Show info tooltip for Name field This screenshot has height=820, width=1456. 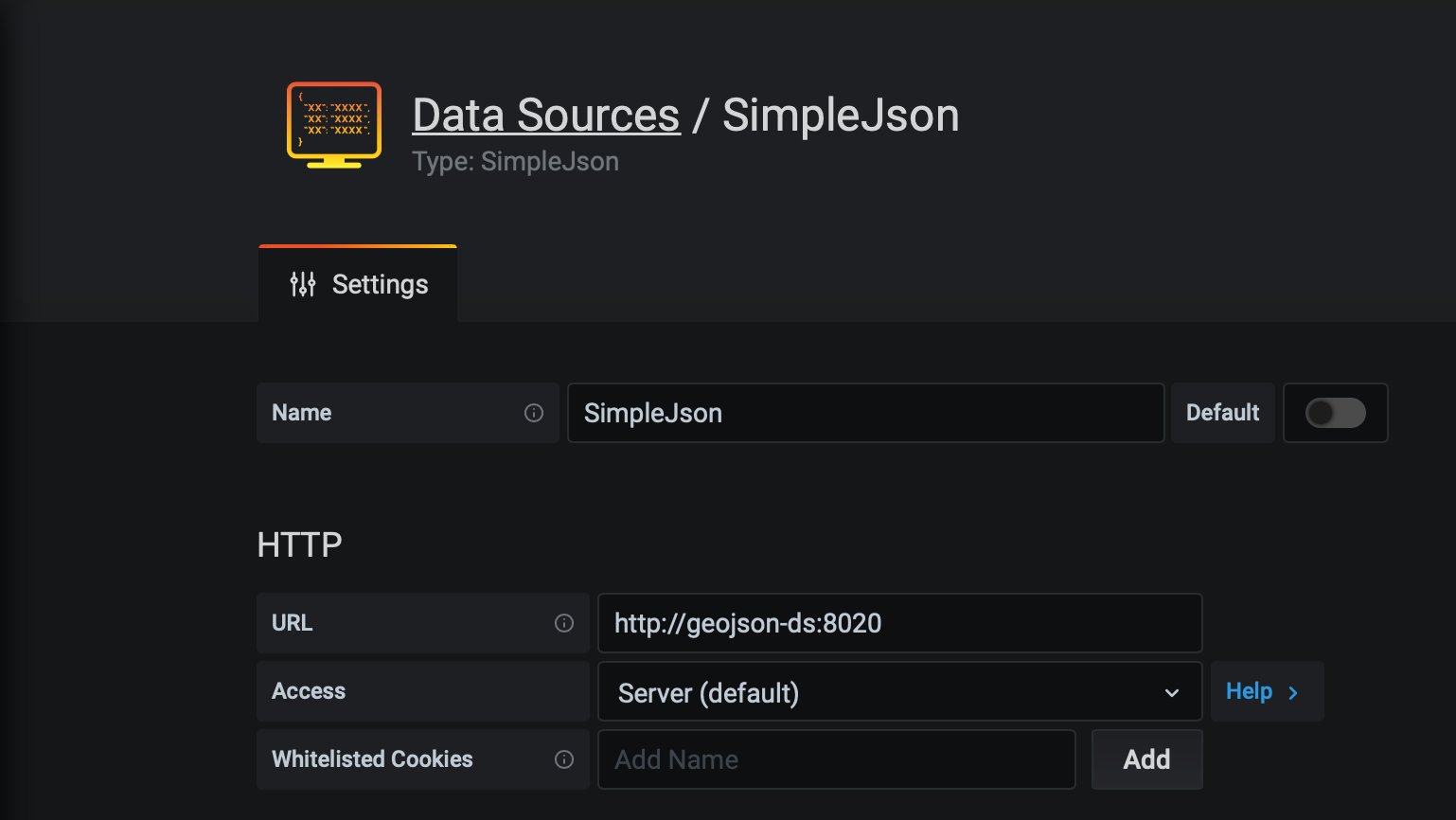pos(534,413)
